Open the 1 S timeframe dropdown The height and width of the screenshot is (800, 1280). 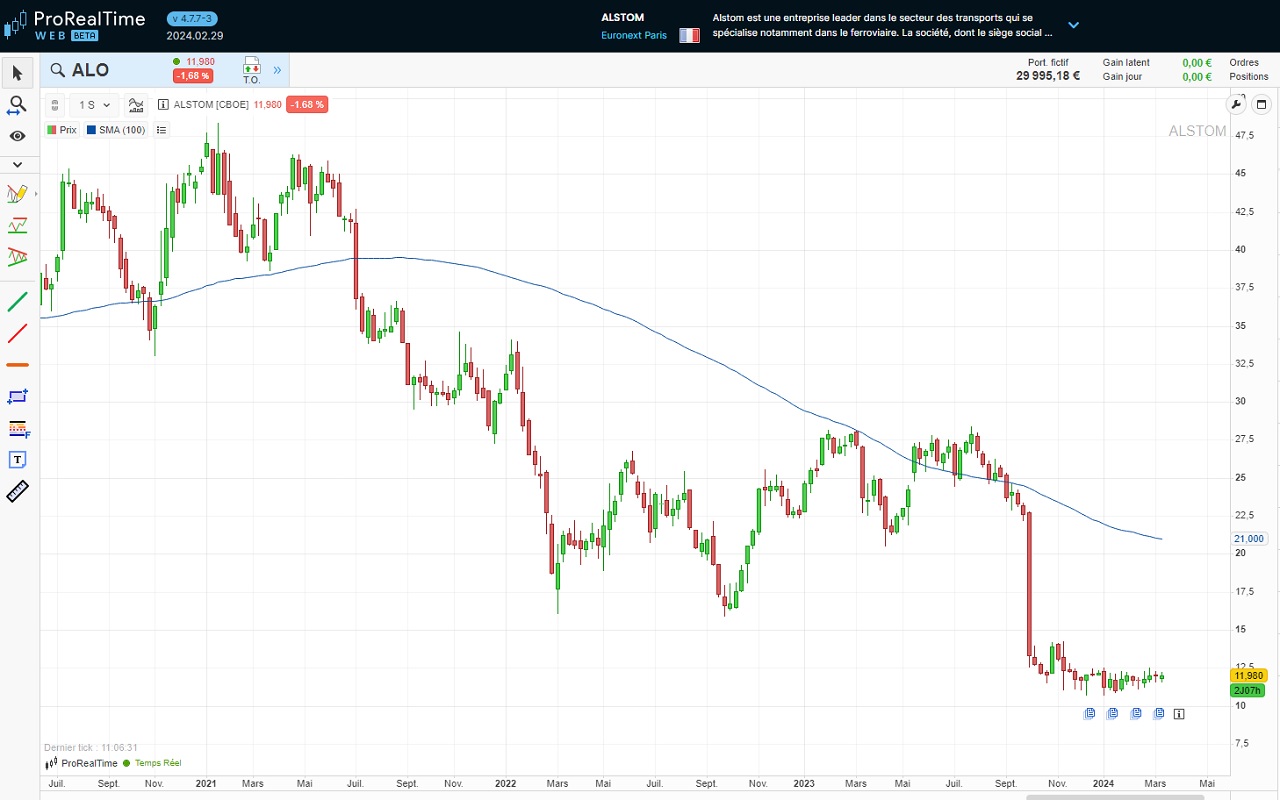coord(94,104)
